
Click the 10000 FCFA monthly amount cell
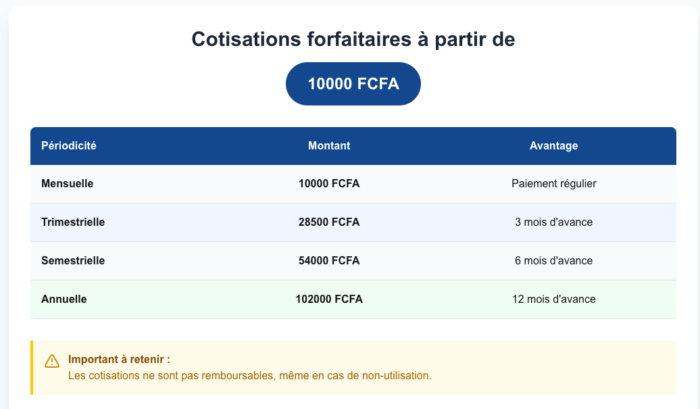click(329, 184)
